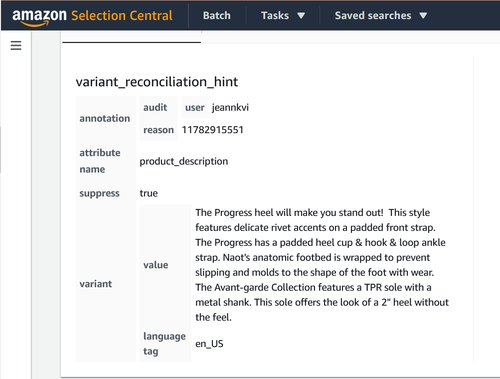Go to Selection Central home title
The image size is (500, 379).
tap(122, 16)
